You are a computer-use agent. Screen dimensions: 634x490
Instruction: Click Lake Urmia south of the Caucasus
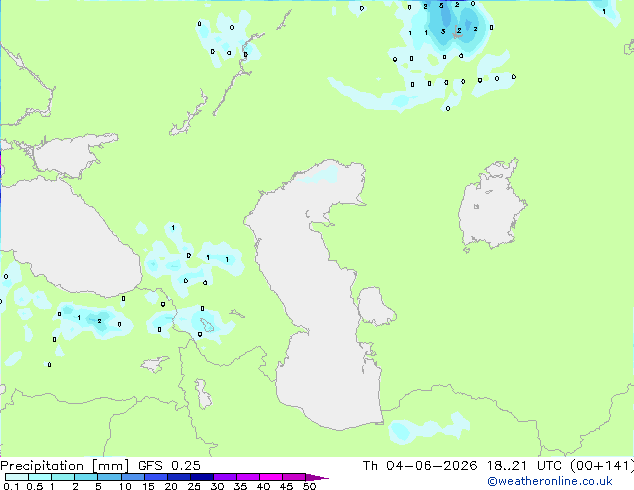[x=203, y=394]
